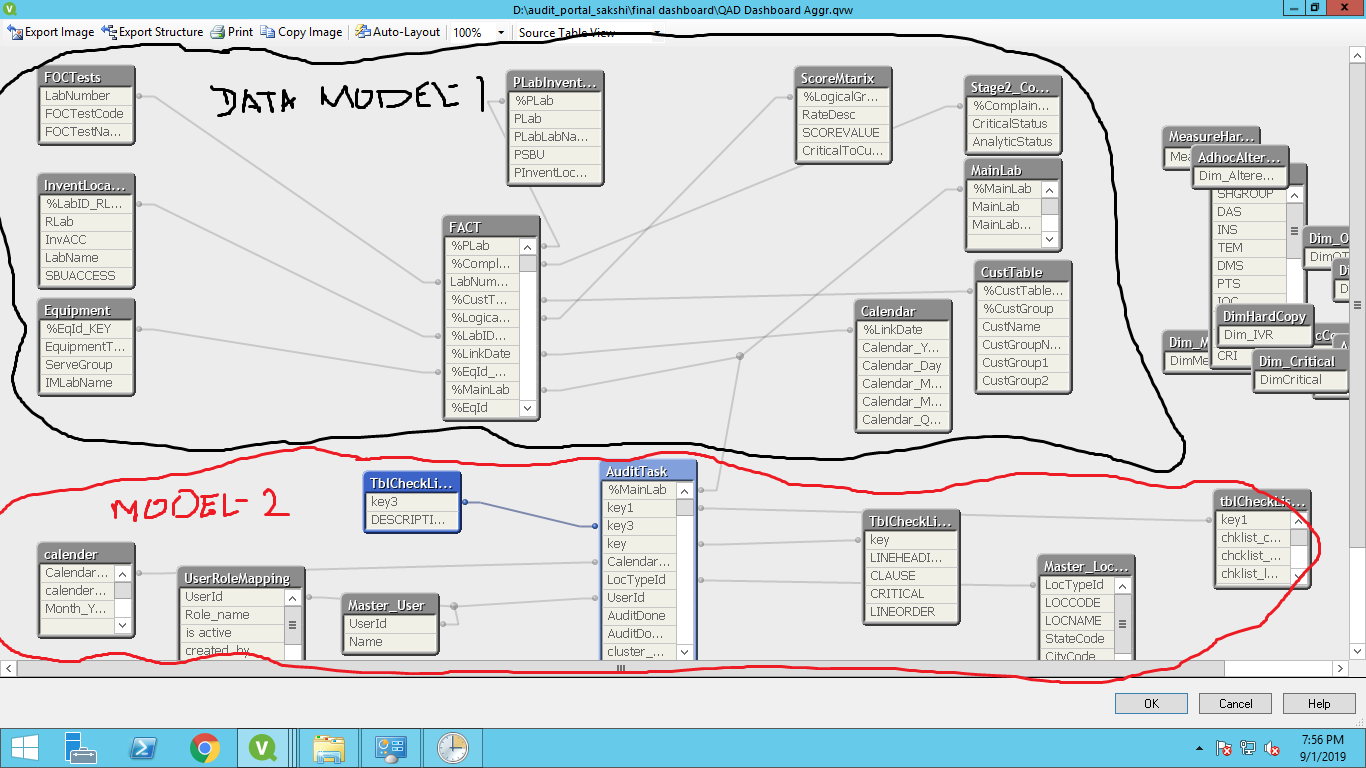Select the Equipment table header
Screen dimensions: 1366x768
point(86,309)
